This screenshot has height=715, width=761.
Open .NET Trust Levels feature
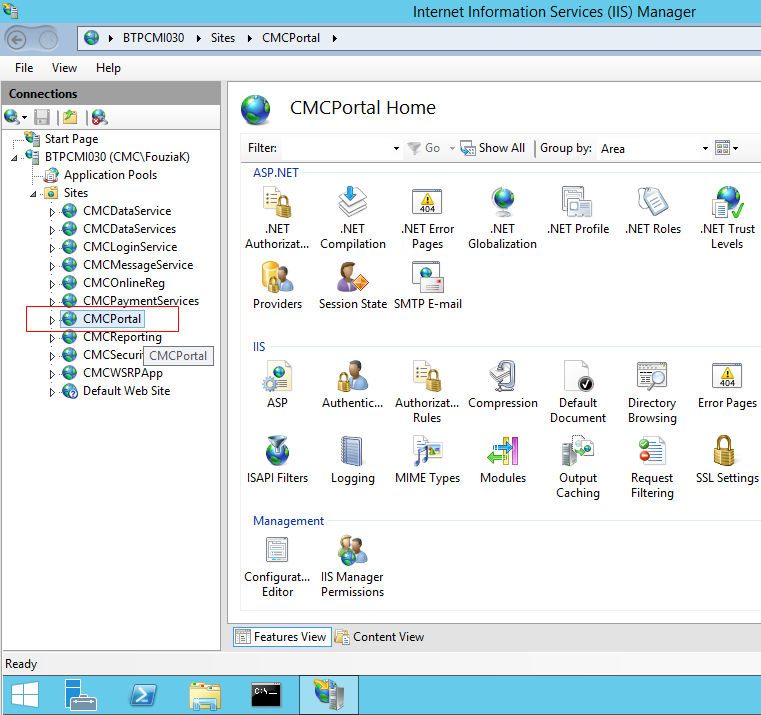[x=727, y=218]
